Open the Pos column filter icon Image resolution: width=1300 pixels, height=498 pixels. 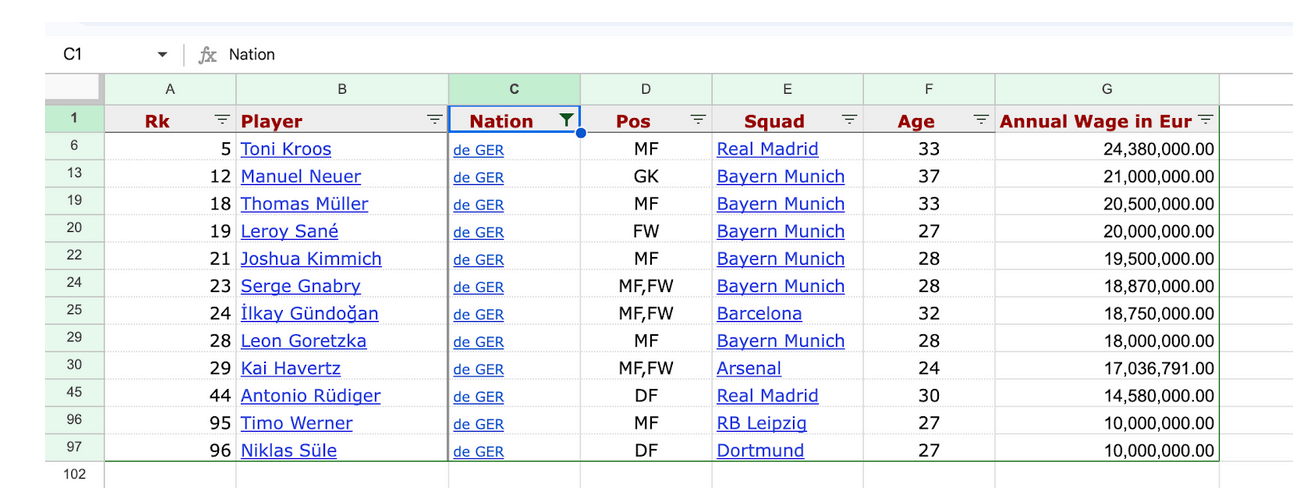(x=698, y=120)
